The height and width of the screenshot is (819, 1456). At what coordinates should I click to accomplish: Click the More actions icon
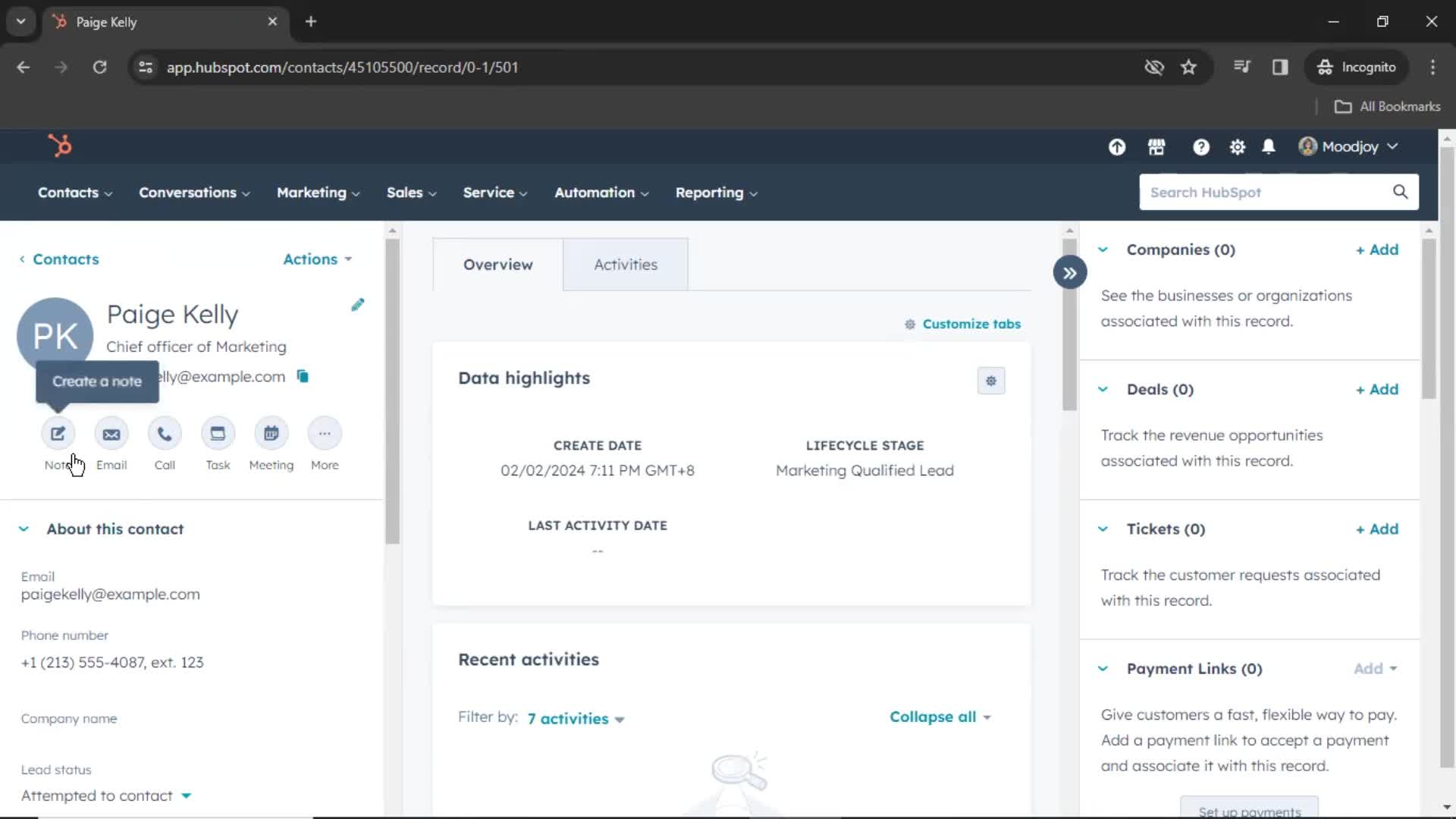[x=325, y=433]
